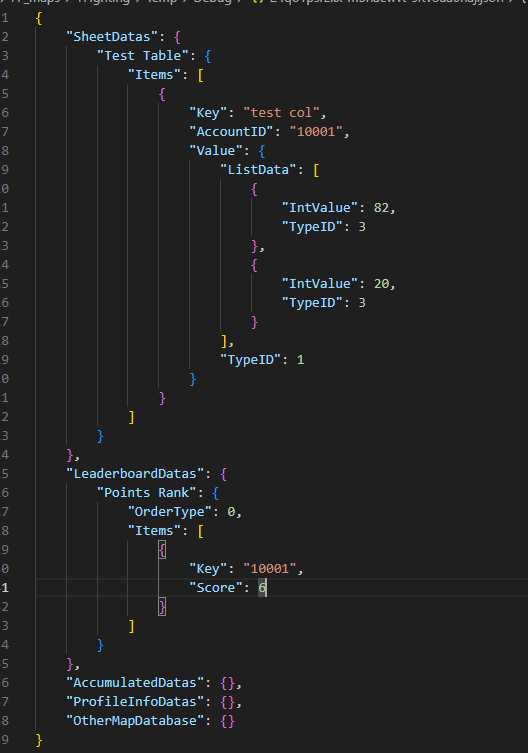Screen dimensions: 528x753
Task: Click the empty braces after "AccumulatedDatas"
Action: tap(228, 683)
